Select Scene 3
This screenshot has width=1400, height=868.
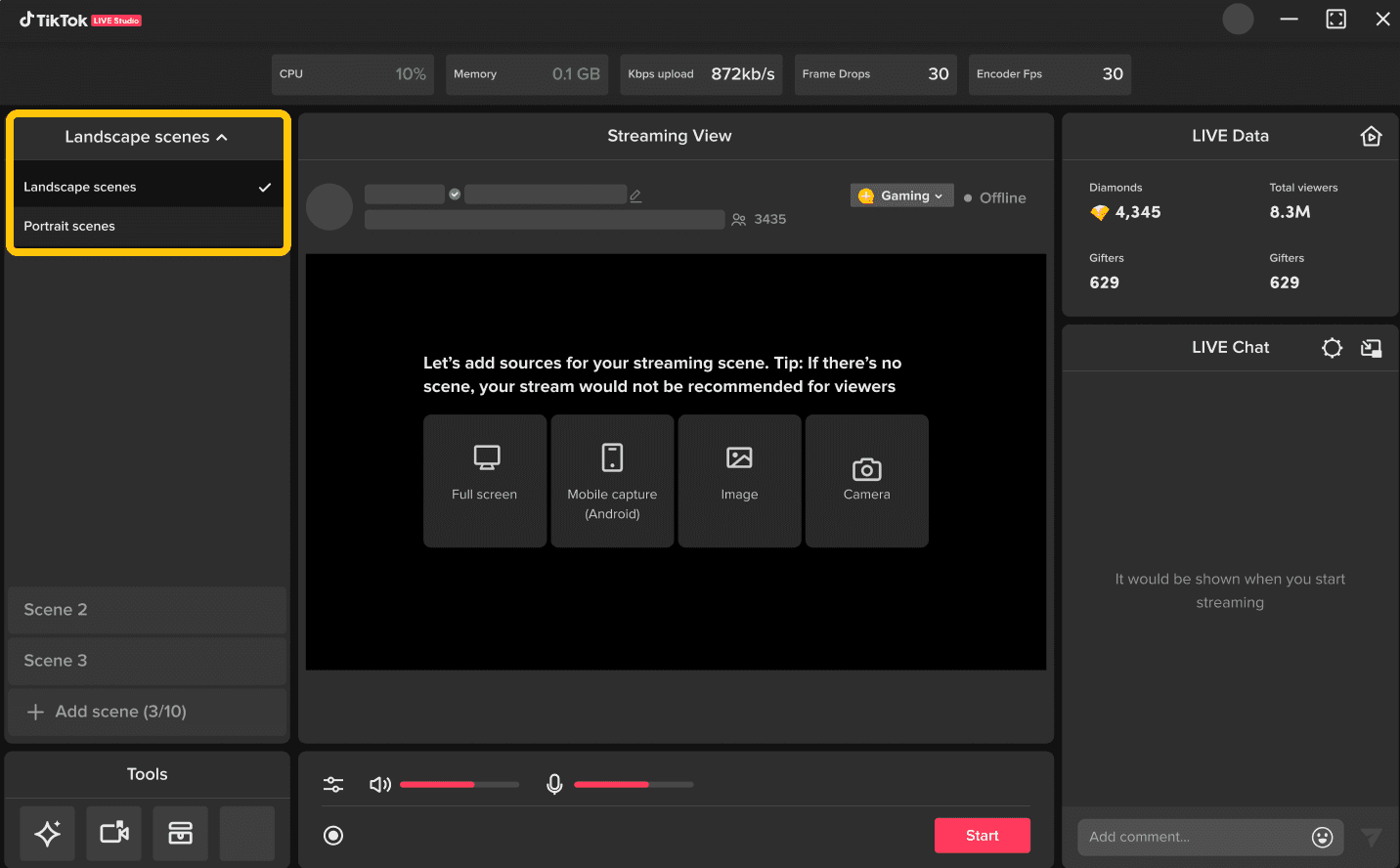147,661
